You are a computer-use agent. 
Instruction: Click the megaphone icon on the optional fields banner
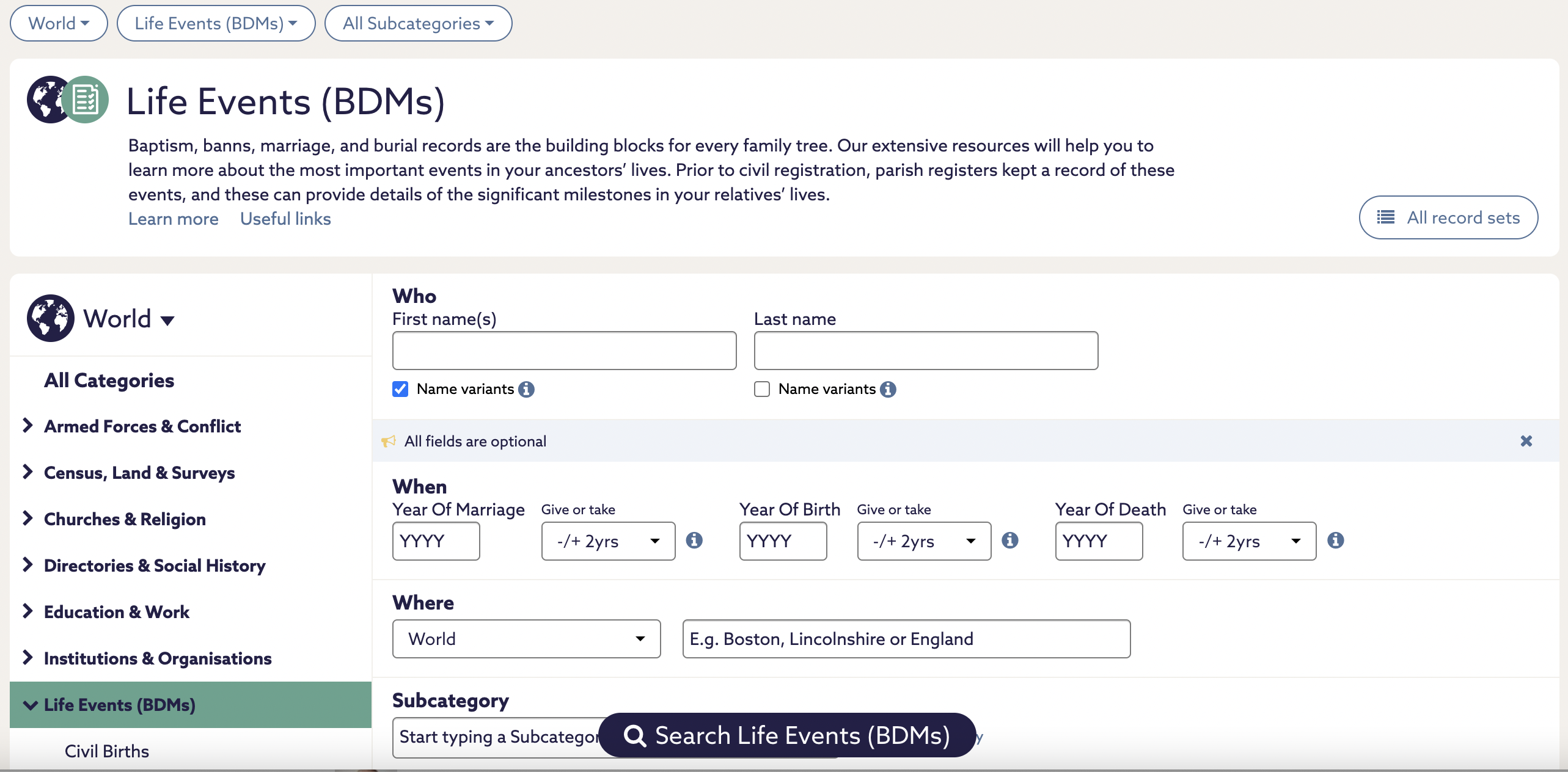(389, 441)
